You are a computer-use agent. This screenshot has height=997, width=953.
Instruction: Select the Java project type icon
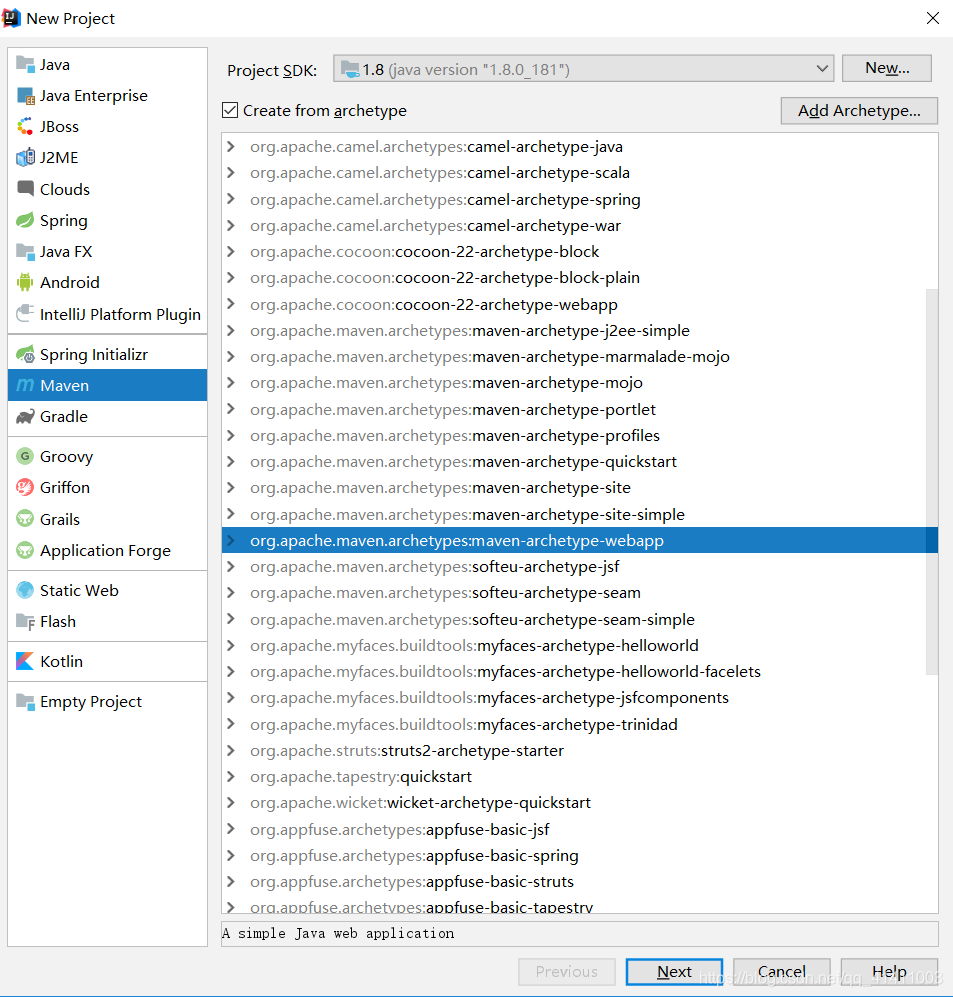(x=25, y=64)
